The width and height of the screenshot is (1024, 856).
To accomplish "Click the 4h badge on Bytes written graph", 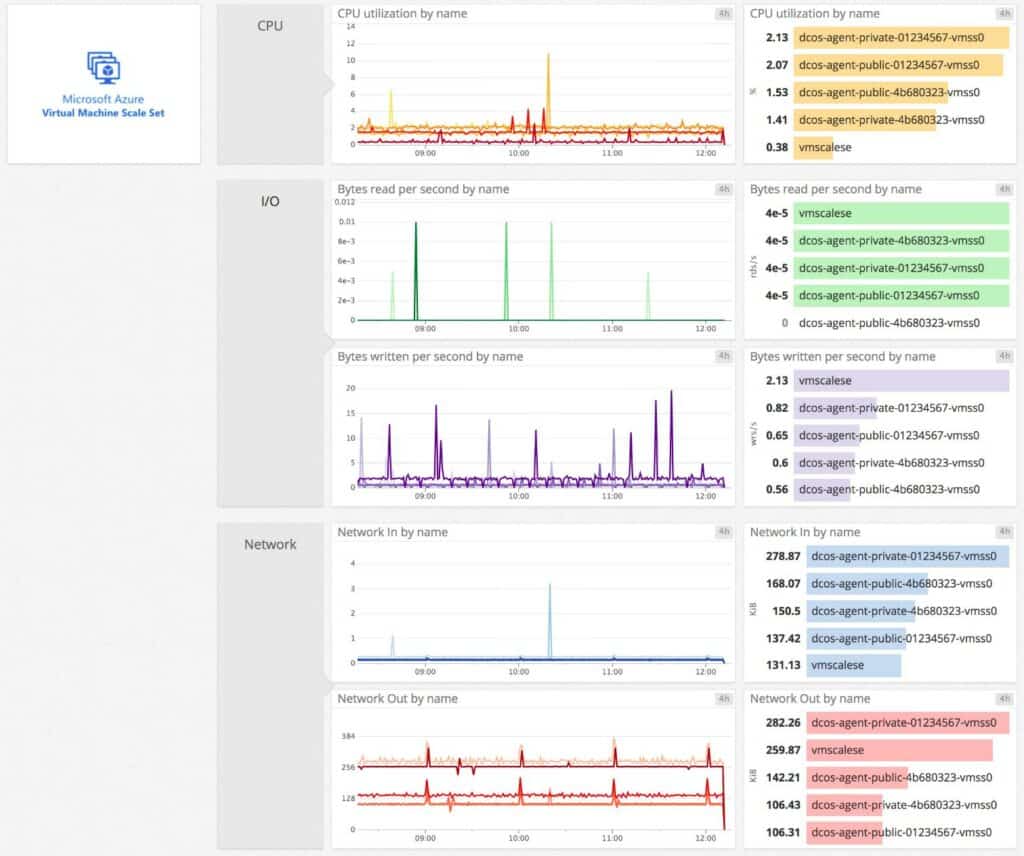I will 724,356.
